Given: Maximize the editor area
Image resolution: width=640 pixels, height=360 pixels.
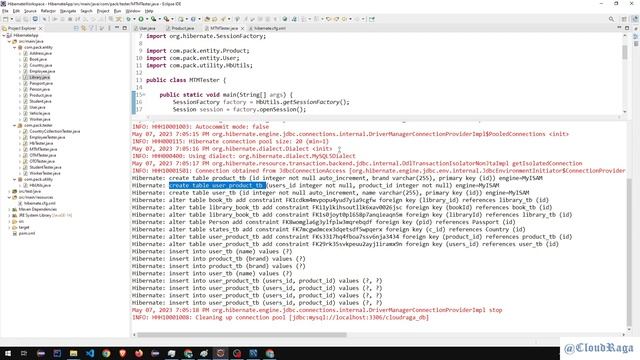Looking at the screenshot, I should pos(627,28).
